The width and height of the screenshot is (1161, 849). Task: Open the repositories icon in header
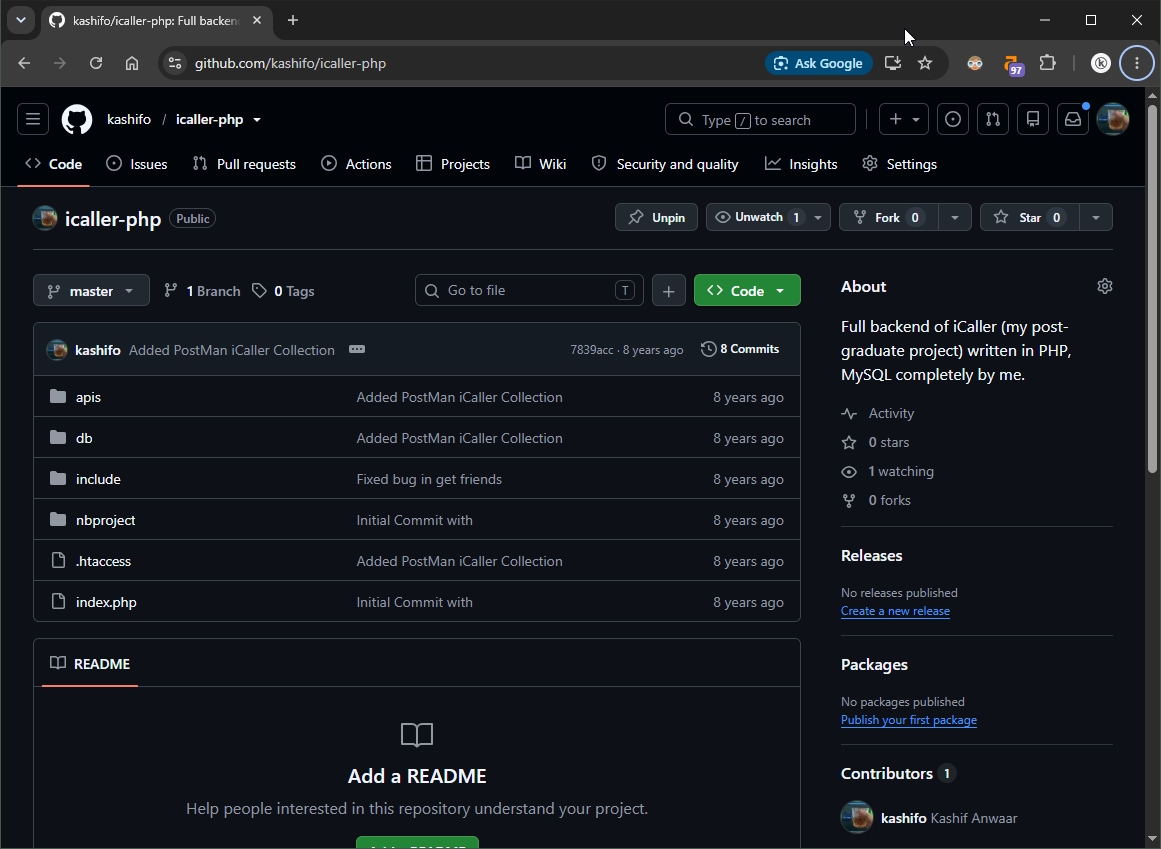point(1033,119)
